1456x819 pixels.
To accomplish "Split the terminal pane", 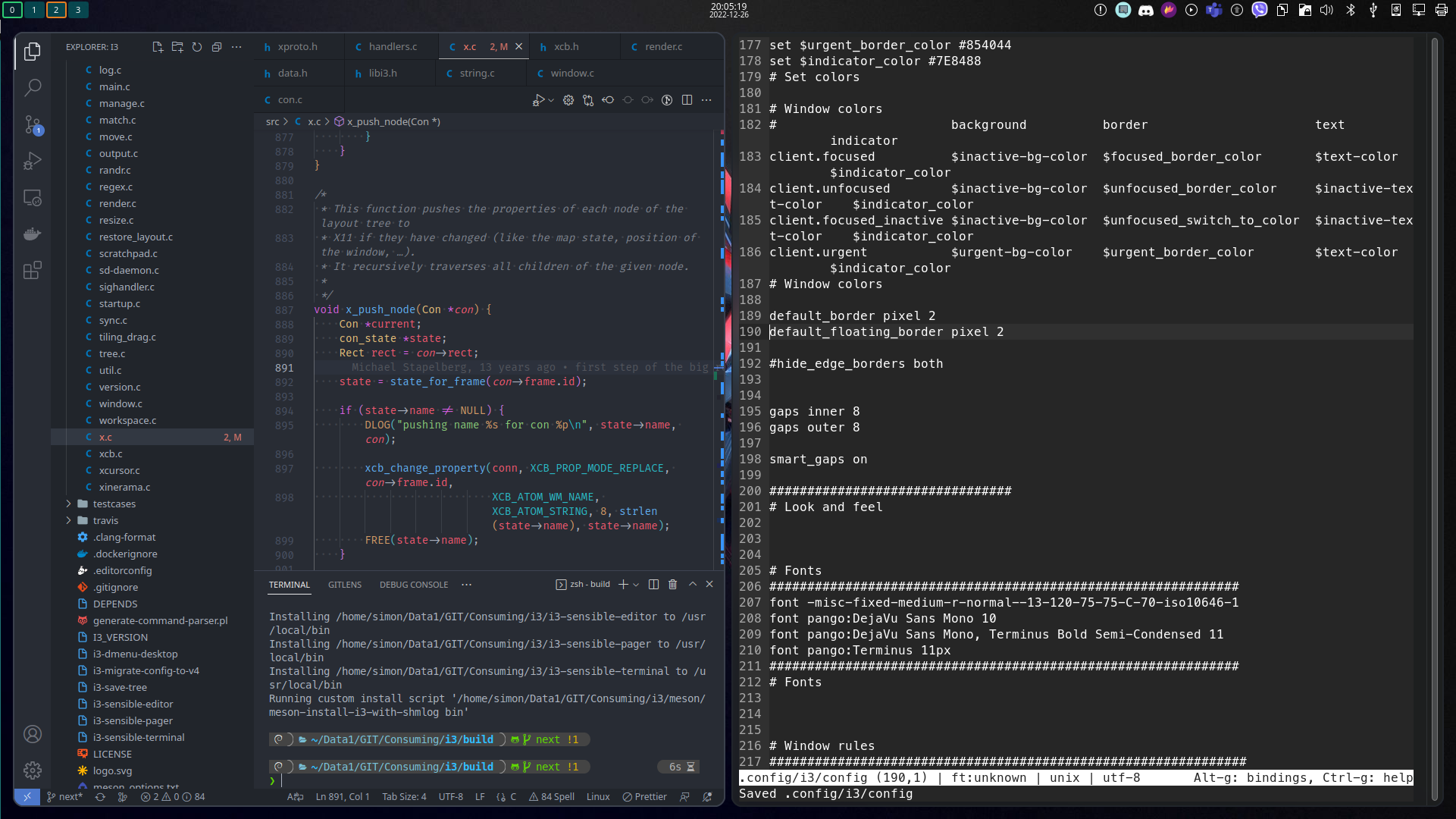I will [x=653, y=585].
